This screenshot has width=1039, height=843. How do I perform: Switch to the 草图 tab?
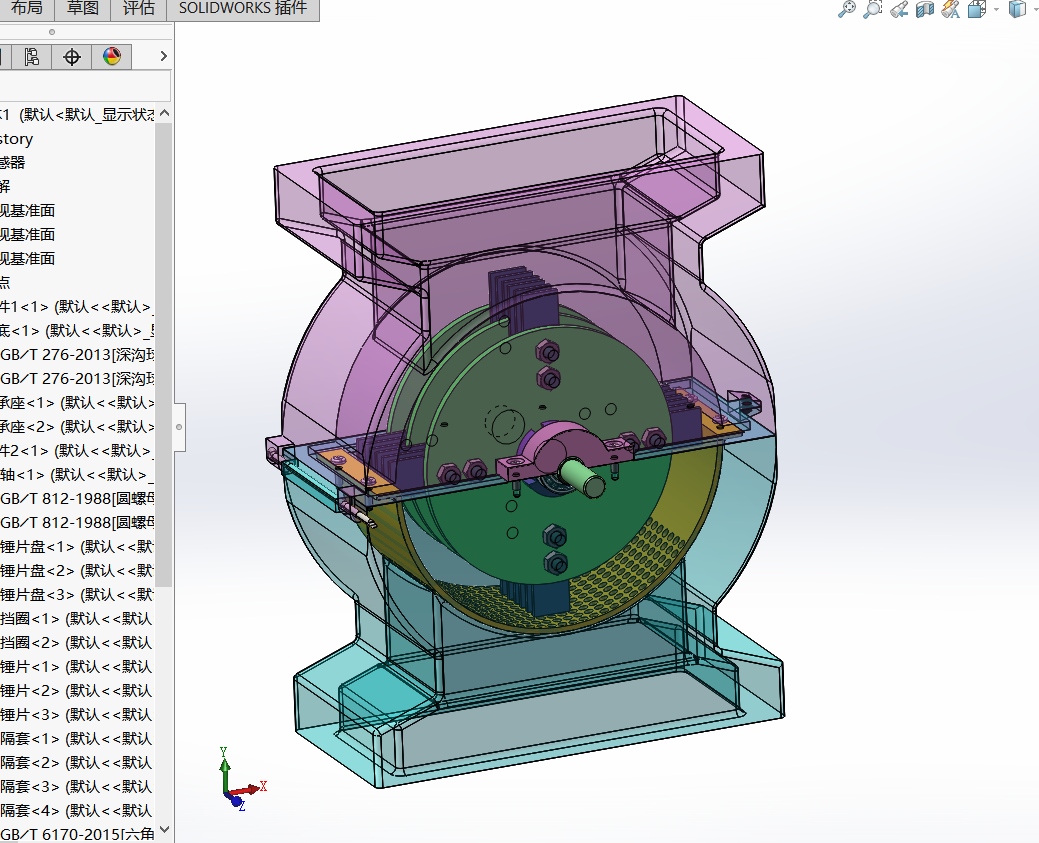point(83,9)
